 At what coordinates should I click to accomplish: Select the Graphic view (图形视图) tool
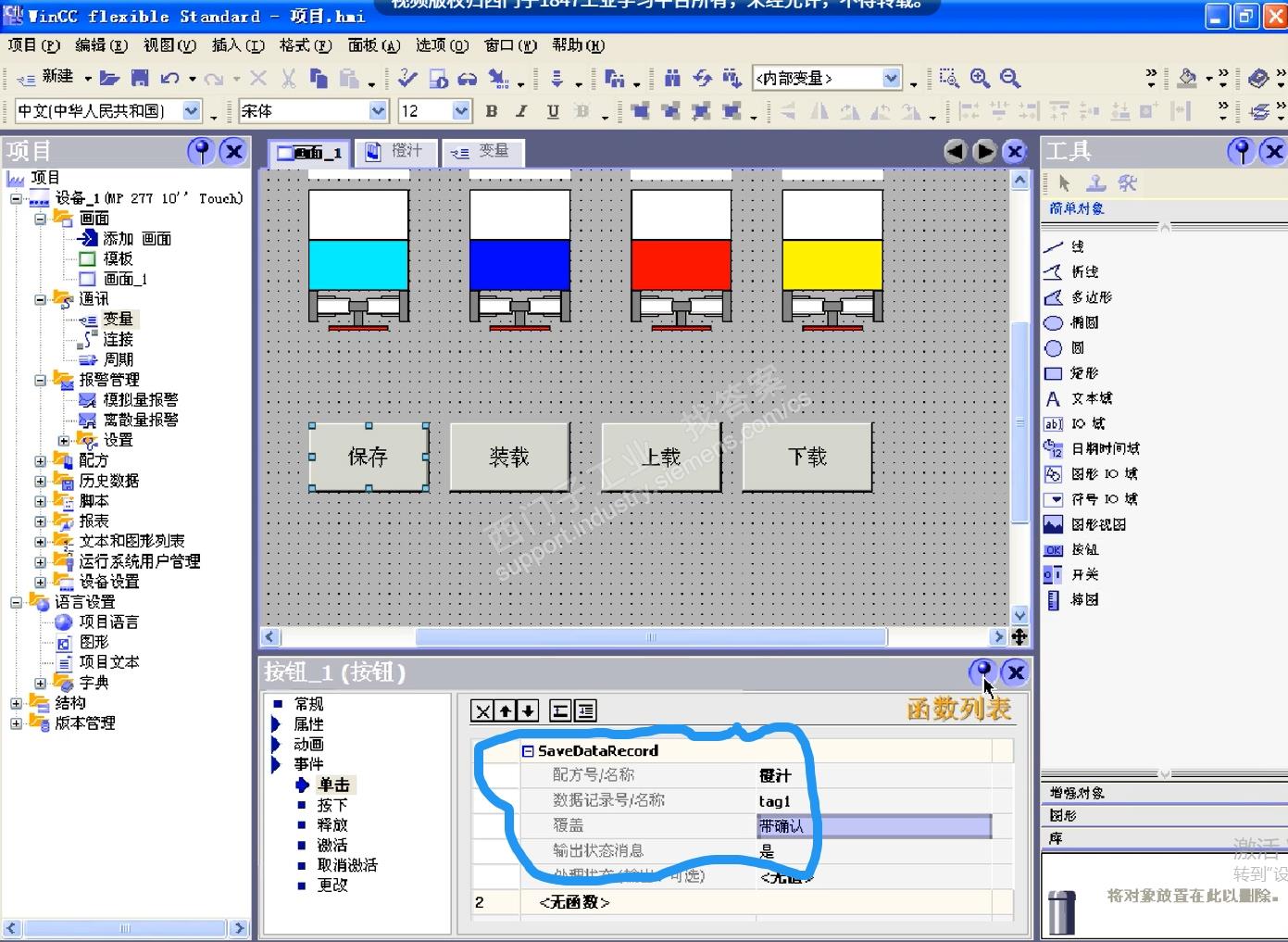point(1085,524)
